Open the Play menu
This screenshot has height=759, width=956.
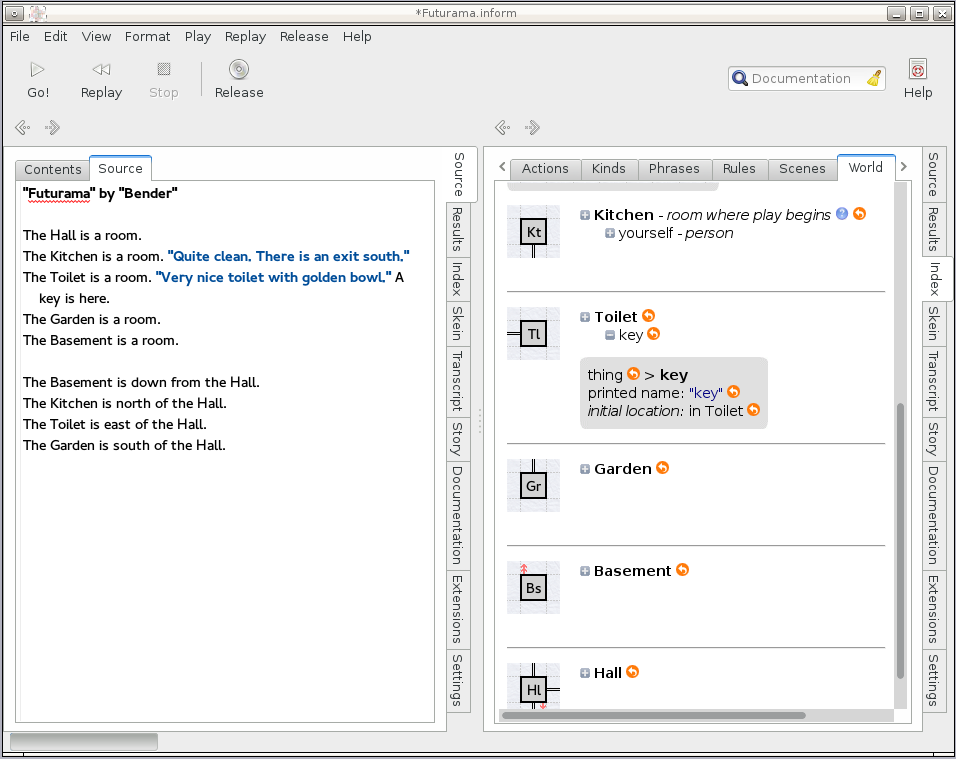[x=198, y=37]
